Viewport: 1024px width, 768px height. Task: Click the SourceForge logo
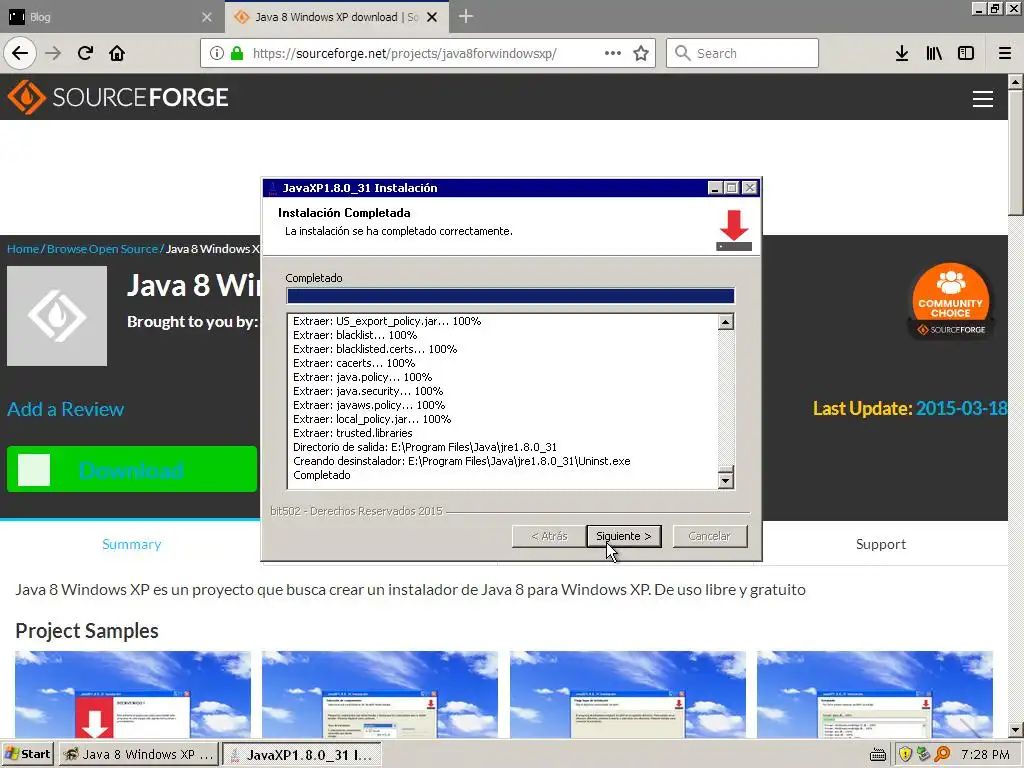point(118,97)
